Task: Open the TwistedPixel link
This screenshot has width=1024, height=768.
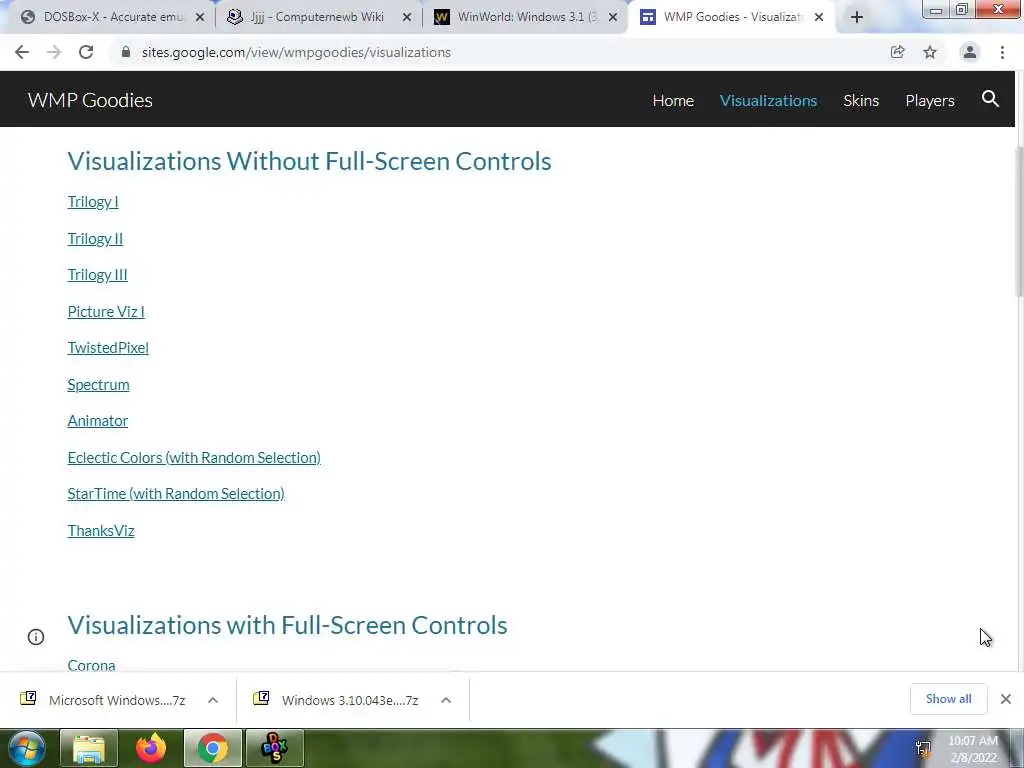Action: 108,347
